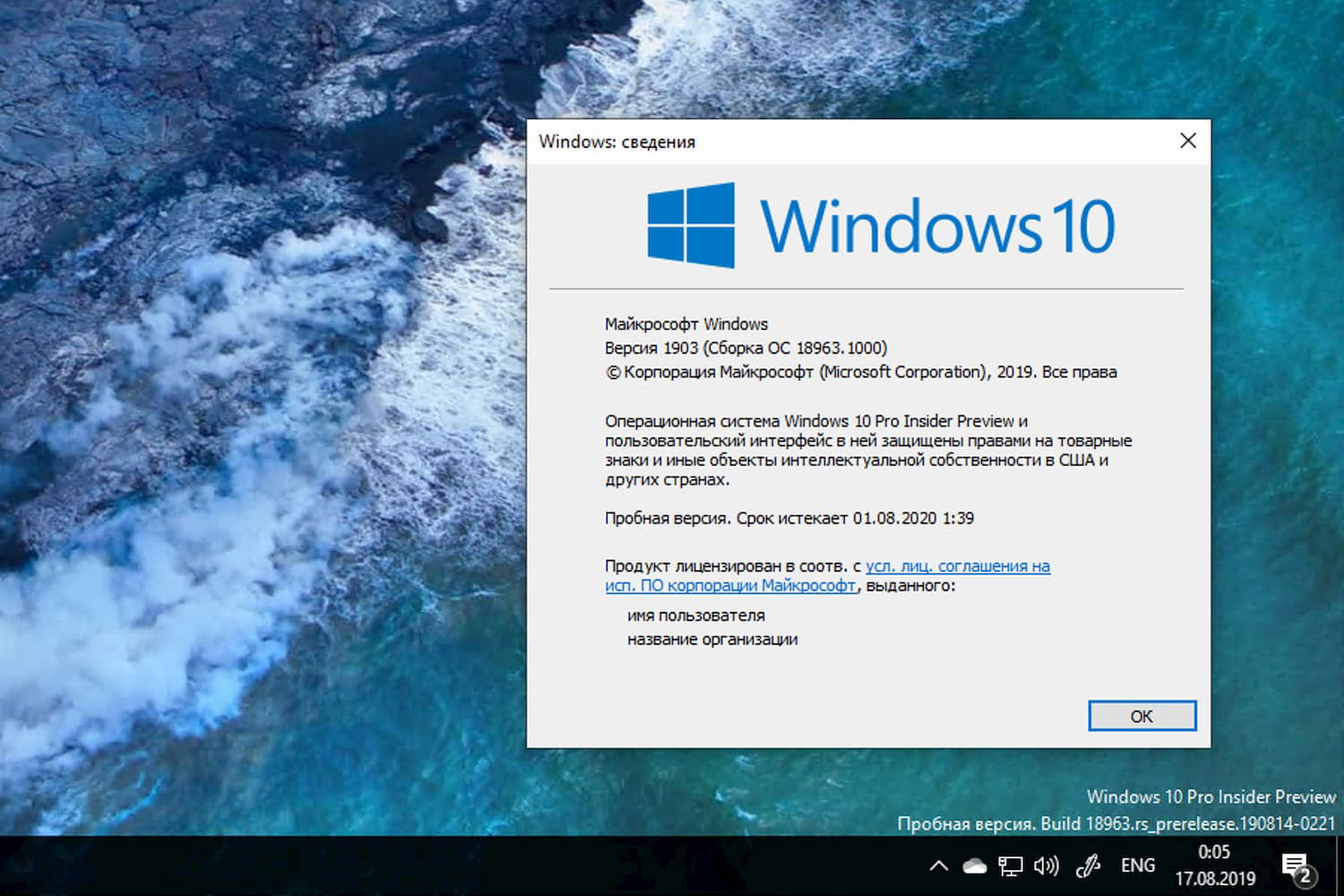Click the volume speaker icon in taskbar

(x=1046, y=866)
